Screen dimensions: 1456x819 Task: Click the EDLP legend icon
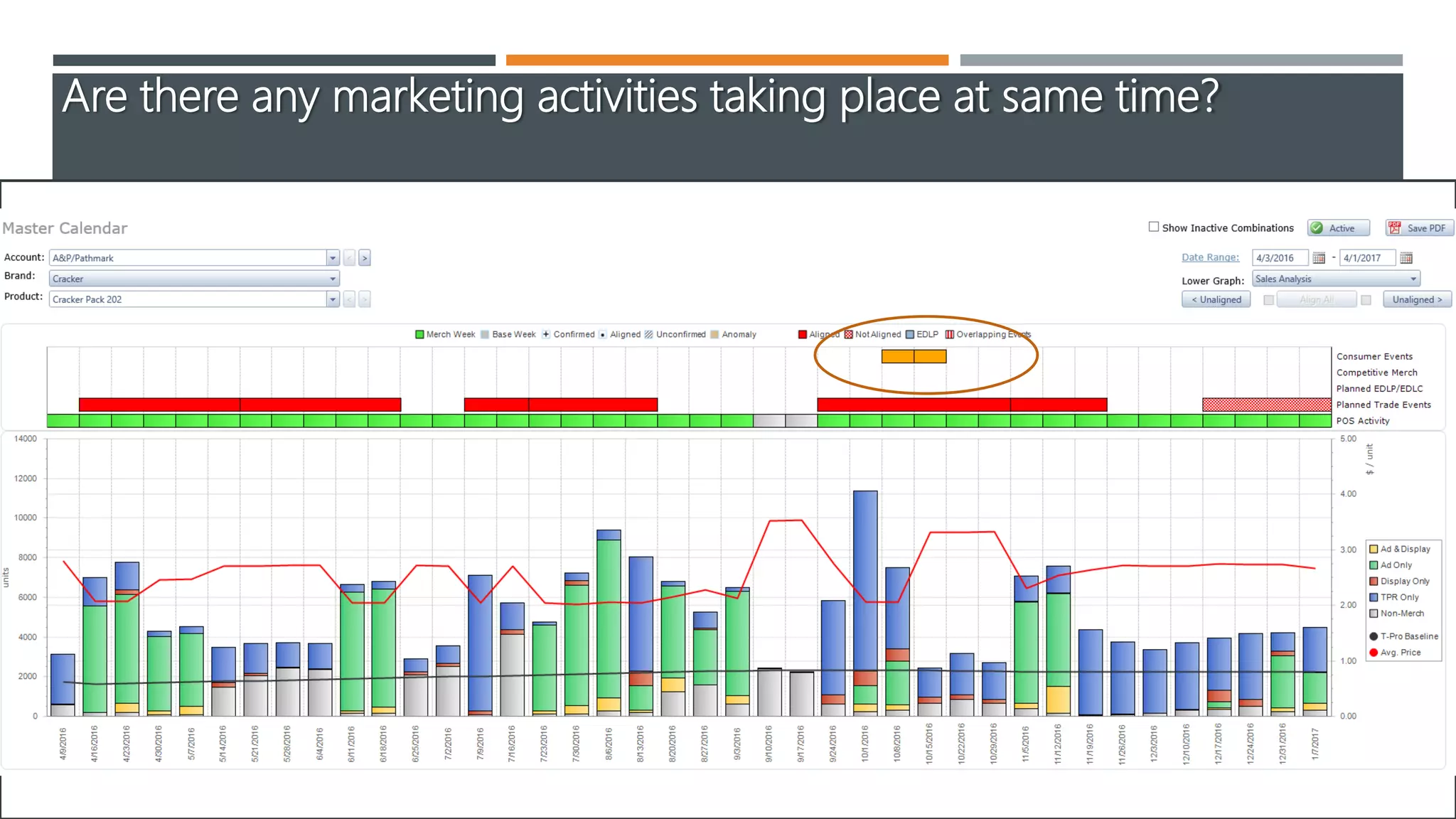click(909, 334)
